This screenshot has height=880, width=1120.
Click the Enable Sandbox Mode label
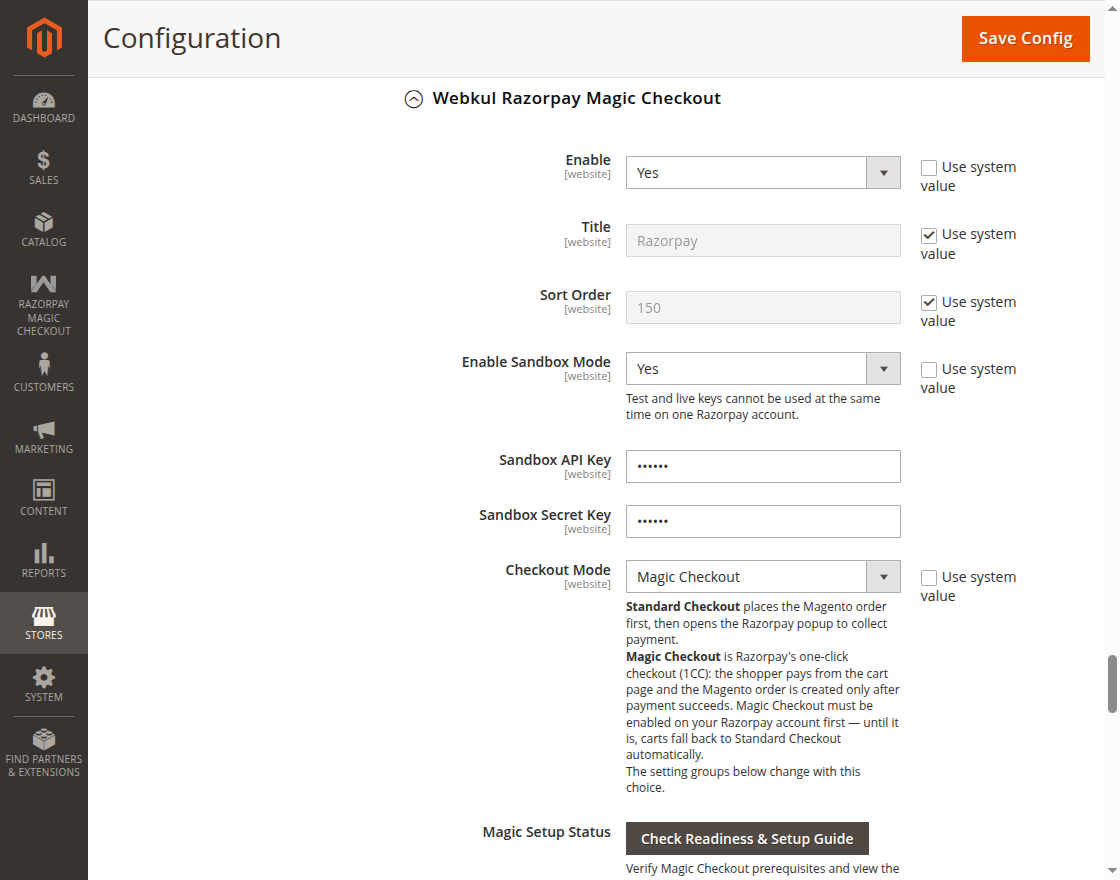coord(536,362)
